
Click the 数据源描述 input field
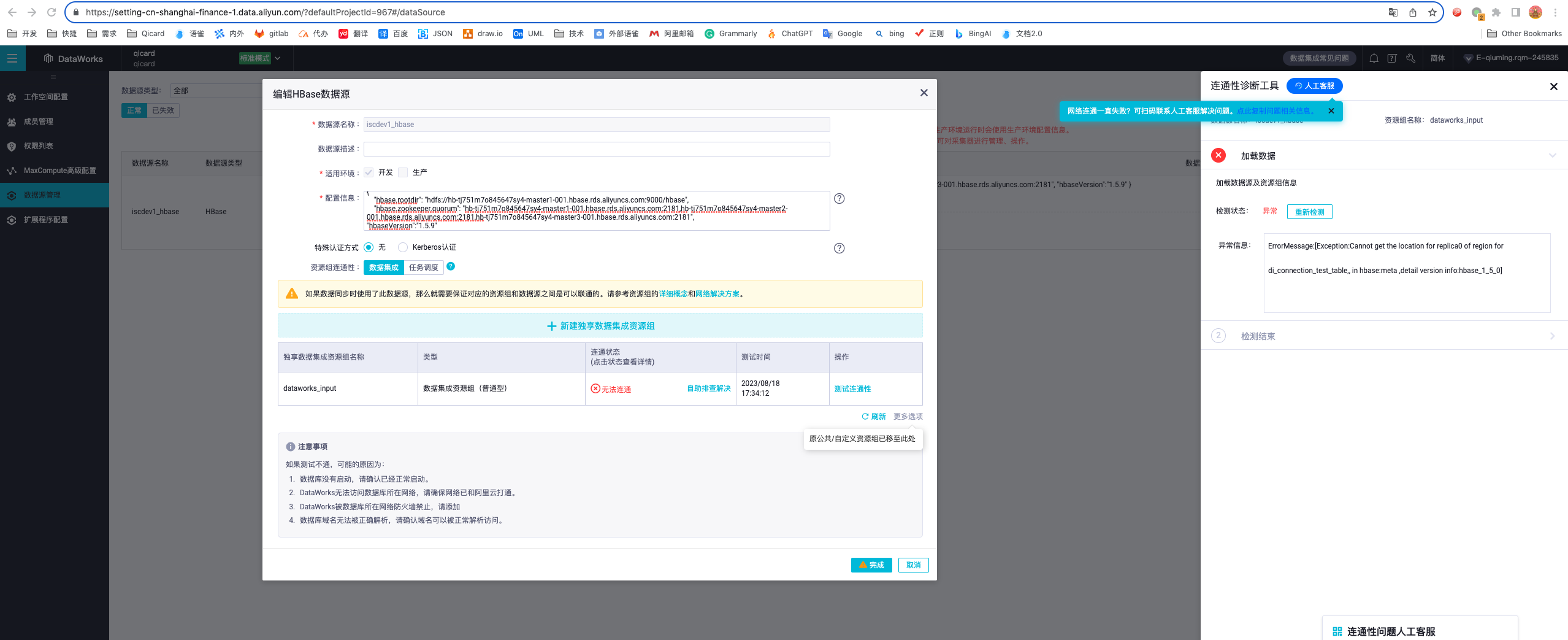pos(597,149)
